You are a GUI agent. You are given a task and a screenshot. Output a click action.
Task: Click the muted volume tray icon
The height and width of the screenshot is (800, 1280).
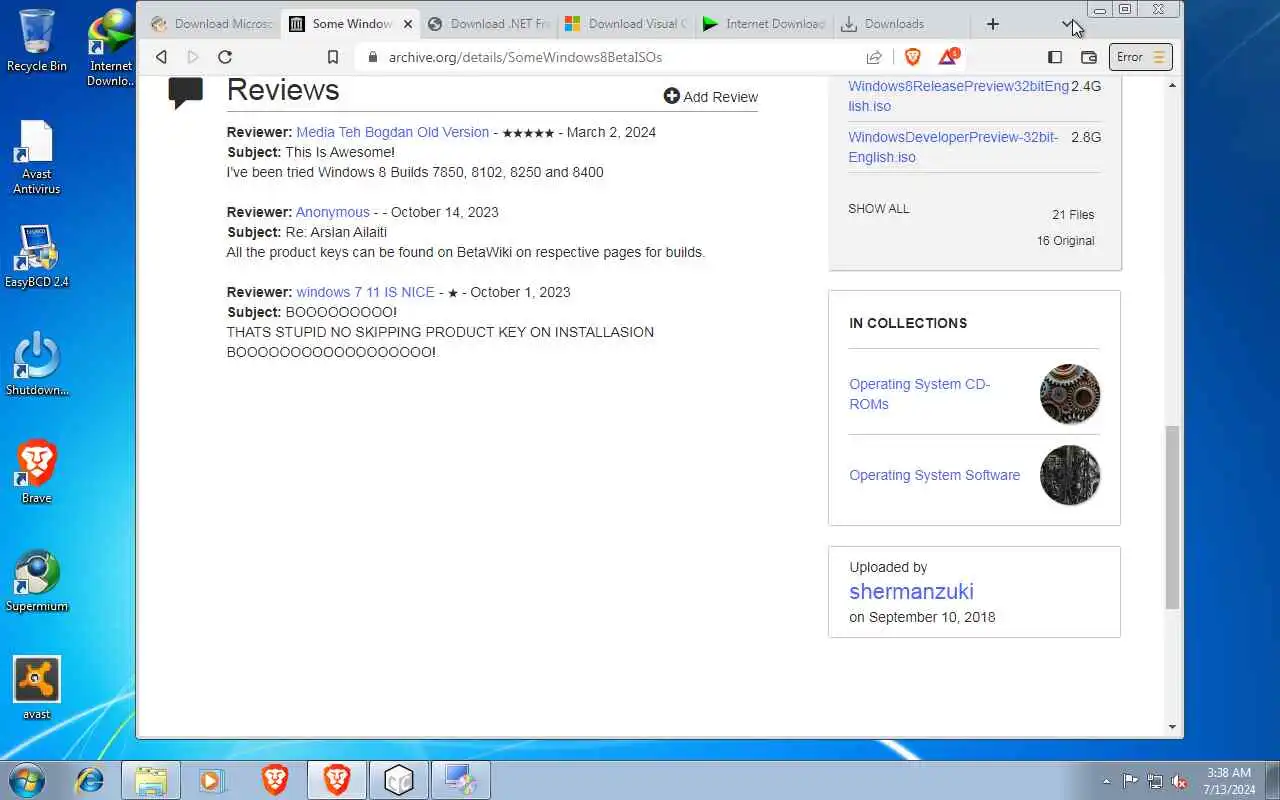[x=1180, y=781]
